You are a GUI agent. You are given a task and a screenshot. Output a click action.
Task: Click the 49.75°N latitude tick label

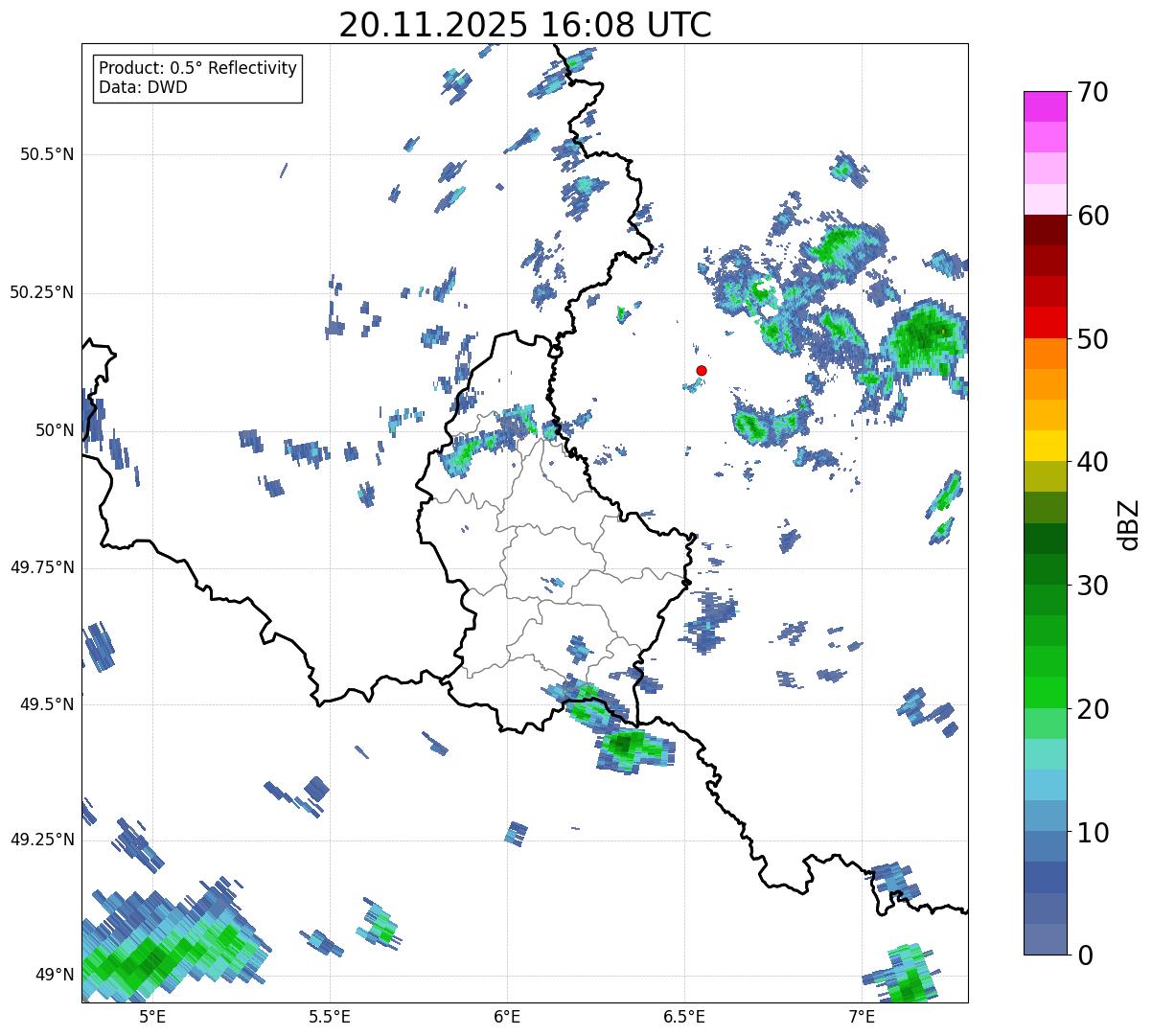tap(42, 567)
